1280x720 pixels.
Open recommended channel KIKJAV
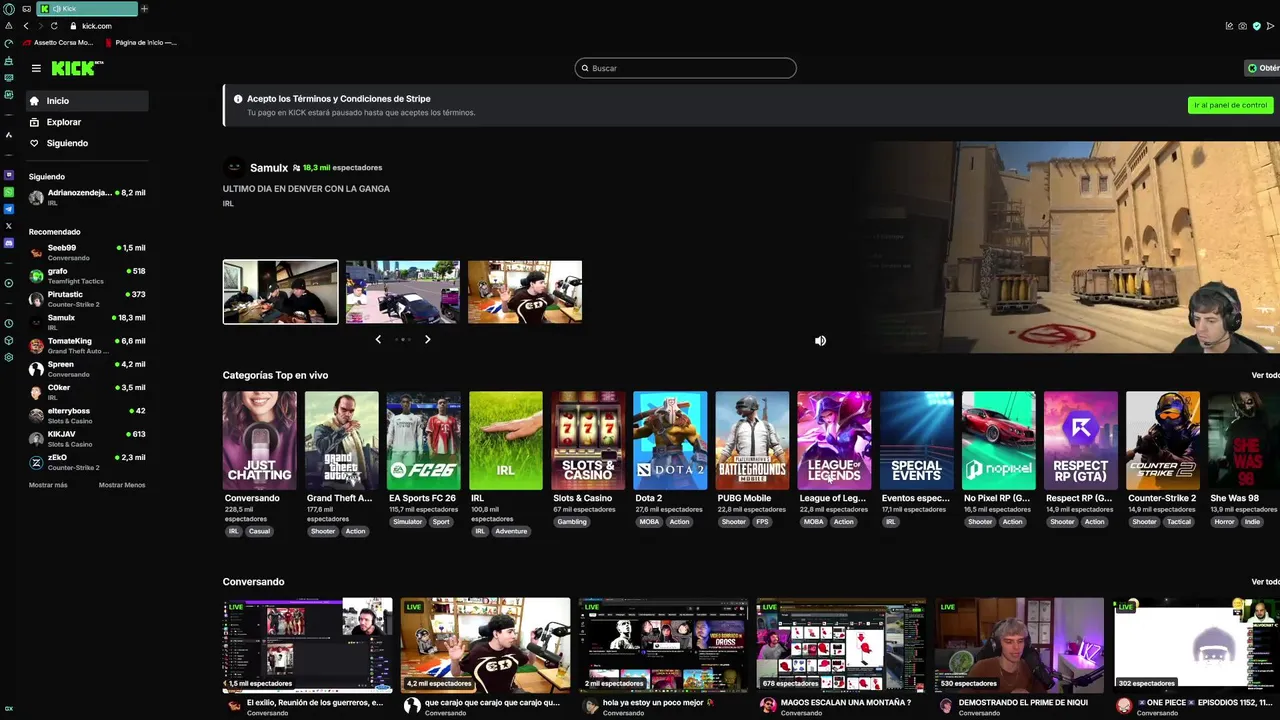tap(87, 438)
